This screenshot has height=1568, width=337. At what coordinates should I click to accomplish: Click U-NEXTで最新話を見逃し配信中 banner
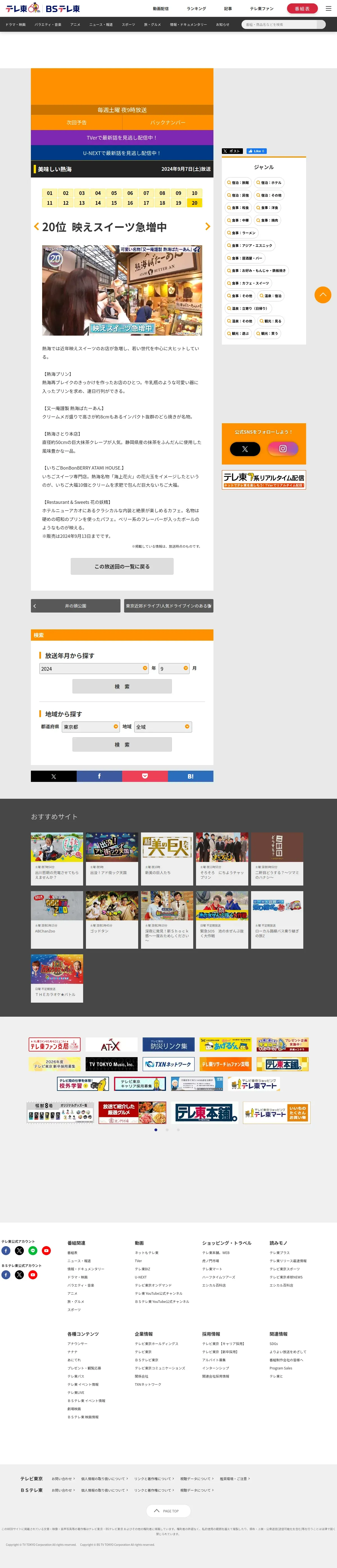tap(122, 153)
